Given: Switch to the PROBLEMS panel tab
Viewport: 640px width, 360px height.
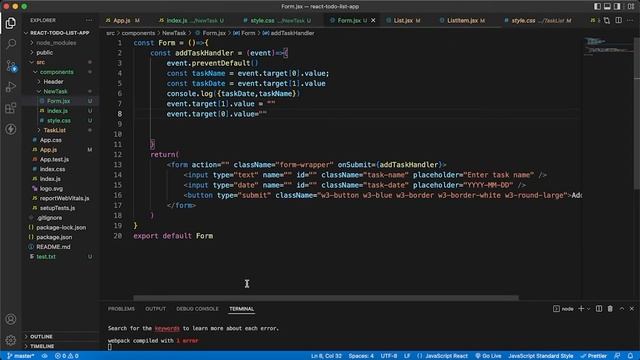Looking at the screenshot, I should pyautogui.click(x=121, y=309).
